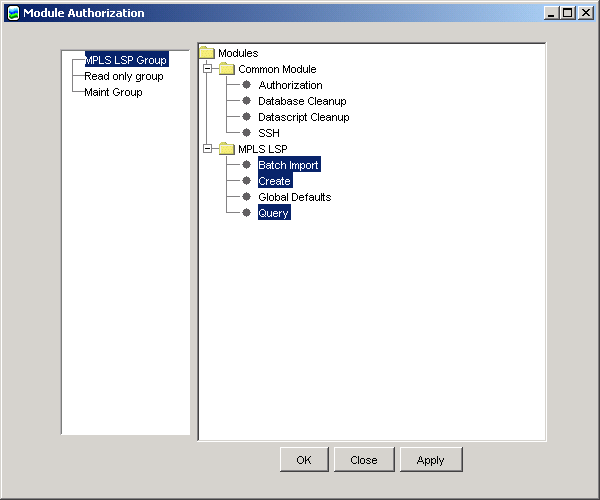Collapse the MPLS LSP tree node
Screen dimensions: 600x500
[x=207, y=148]
